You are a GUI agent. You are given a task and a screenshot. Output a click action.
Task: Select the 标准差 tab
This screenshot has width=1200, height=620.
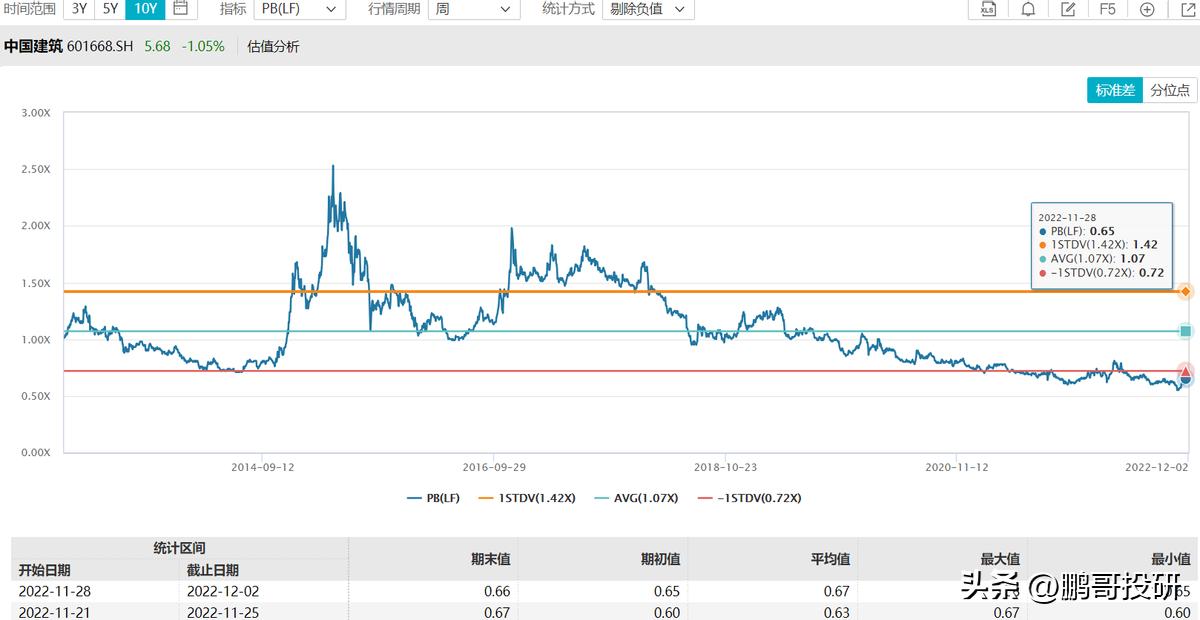pyautogui.click(x=1114, y=89)
